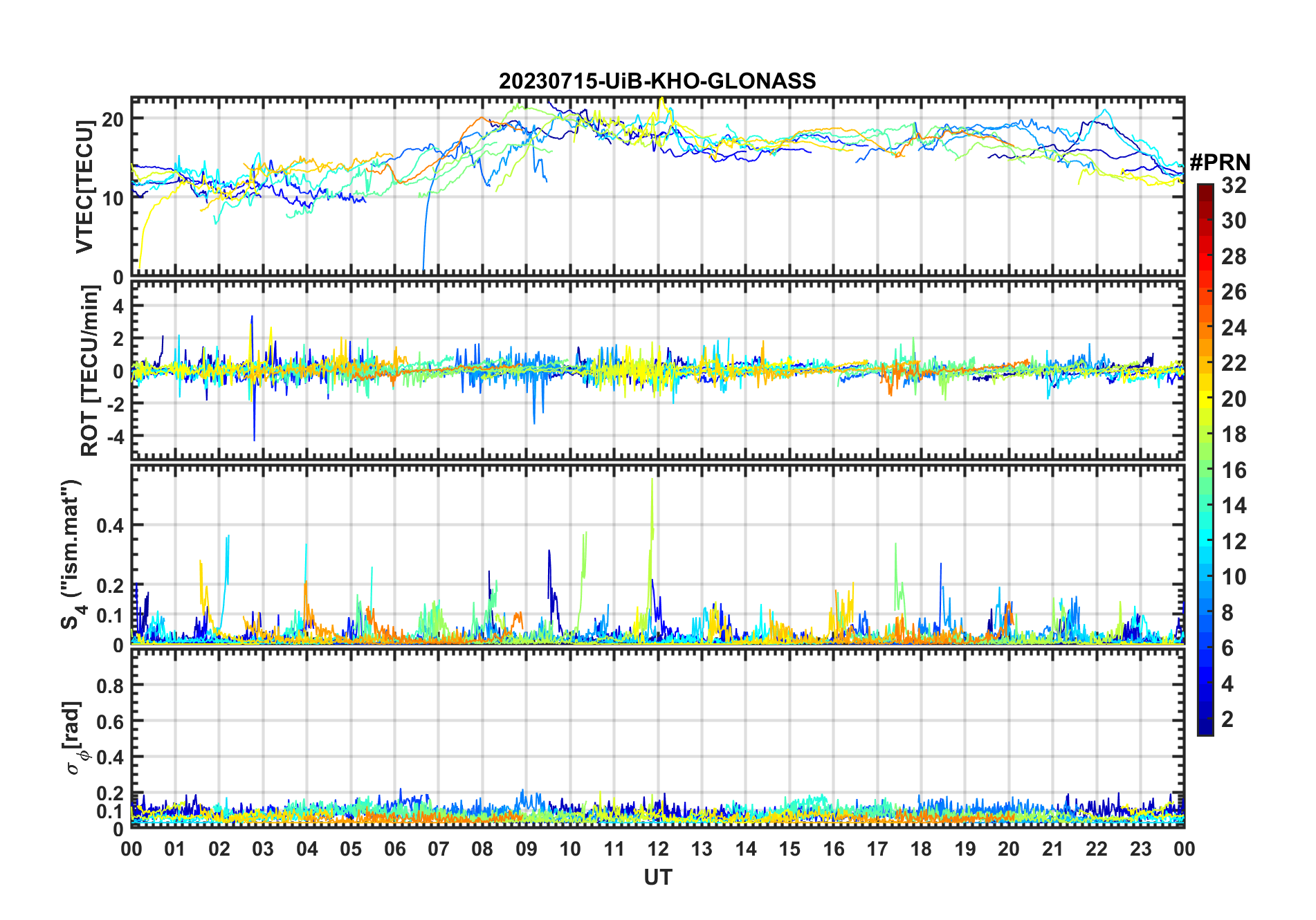Select colorbar tick label "32"
This screenshot has height=920, width=1316.
[x=1234, y=185]
